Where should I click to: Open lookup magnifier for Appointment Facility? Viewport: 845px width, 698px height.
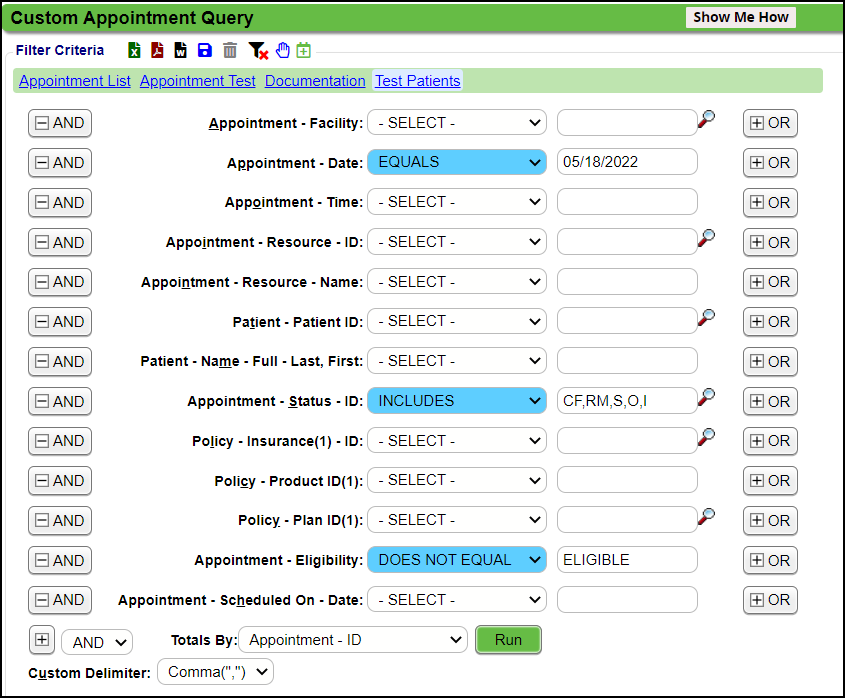click(x=707, y=120)
